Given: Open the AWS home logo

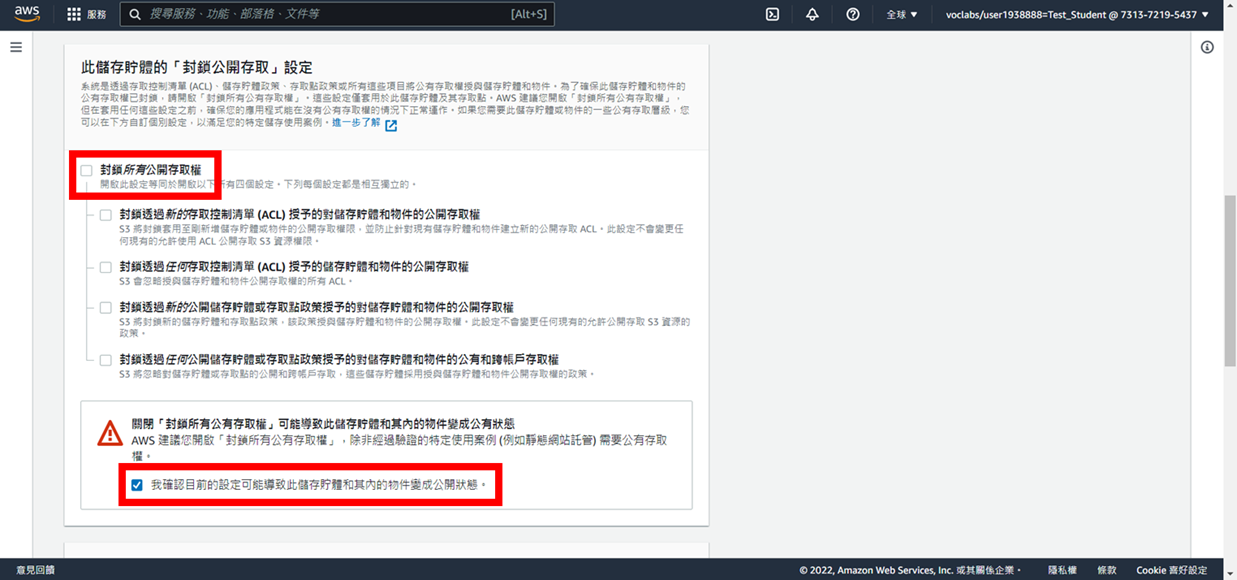Looking at the screenshot, I should pos(26,14).
